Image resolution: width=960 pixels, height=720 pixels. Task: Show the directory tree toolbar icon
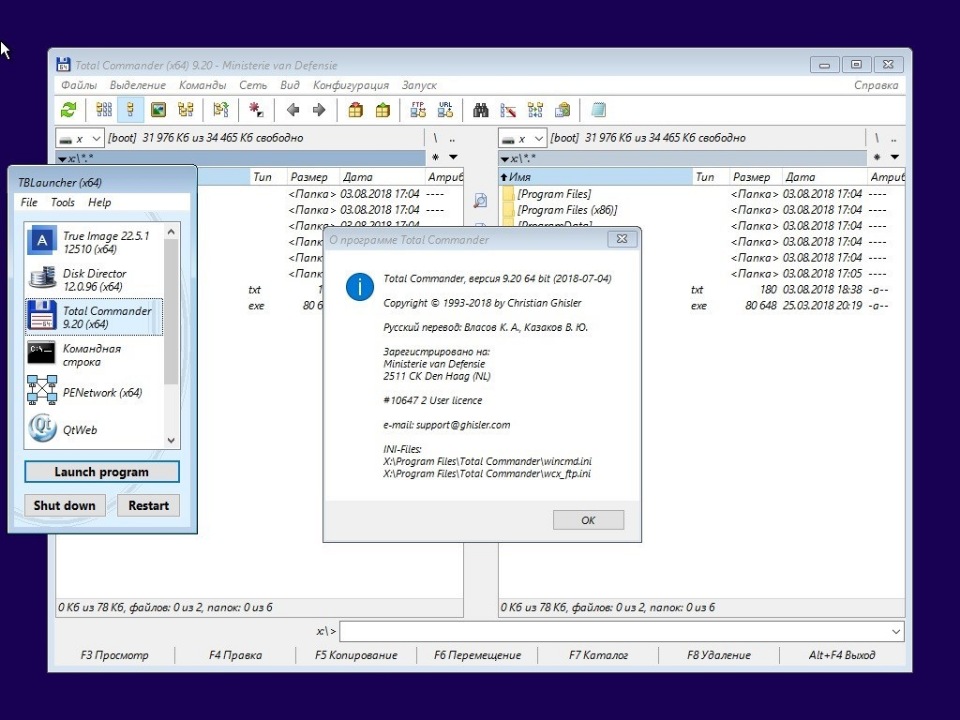click(x=186, y=110)
